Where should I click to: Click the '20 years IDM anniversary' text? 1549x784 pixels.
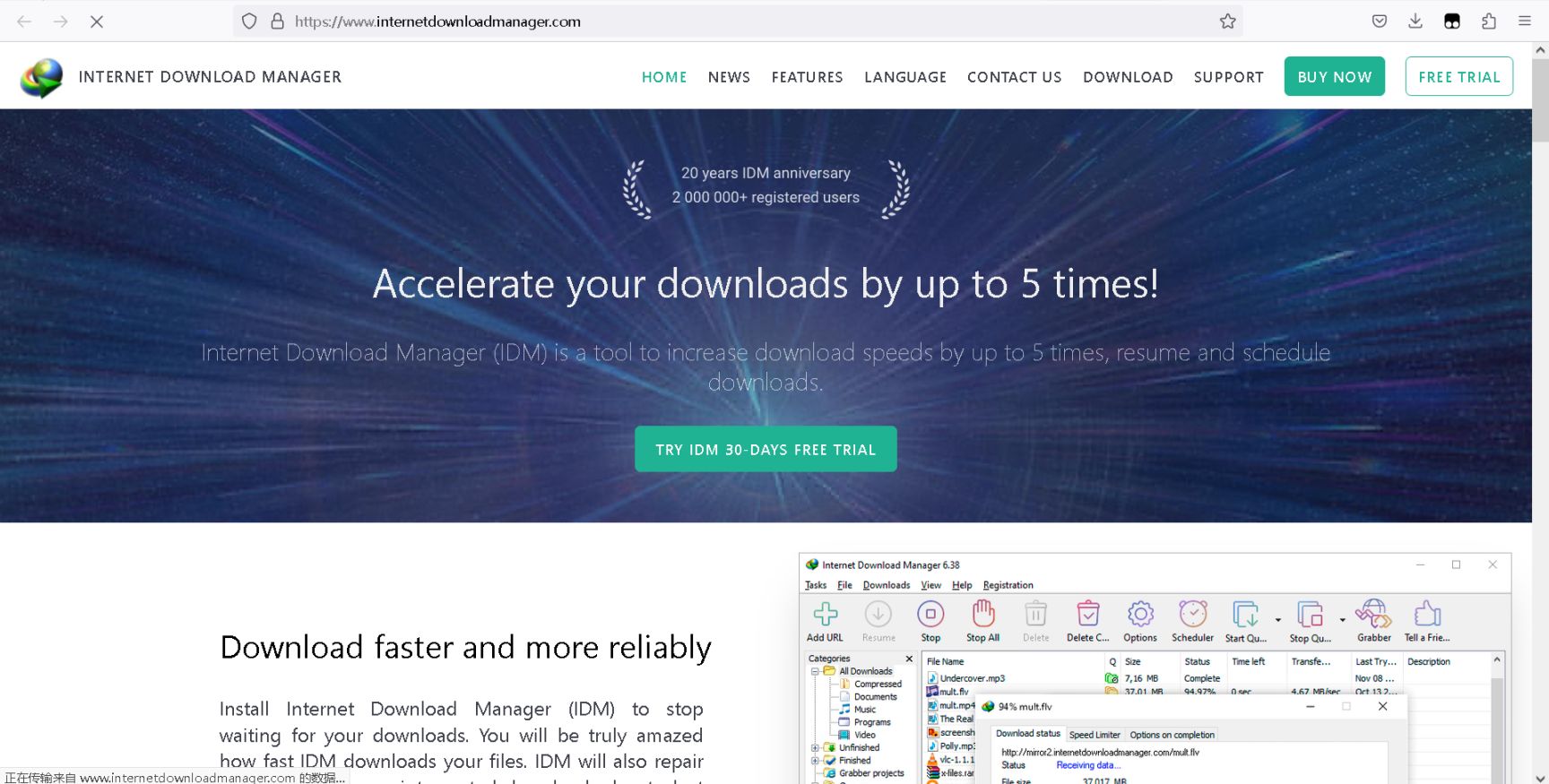766,173
